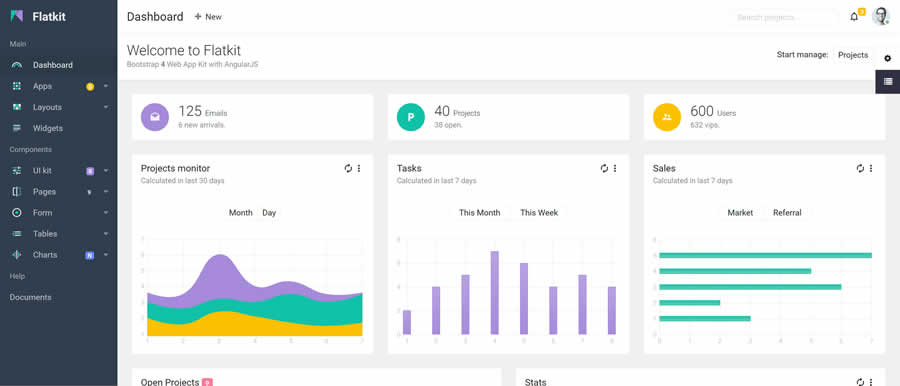Click the purple Emails envelope icon

(x=155, y=117)
